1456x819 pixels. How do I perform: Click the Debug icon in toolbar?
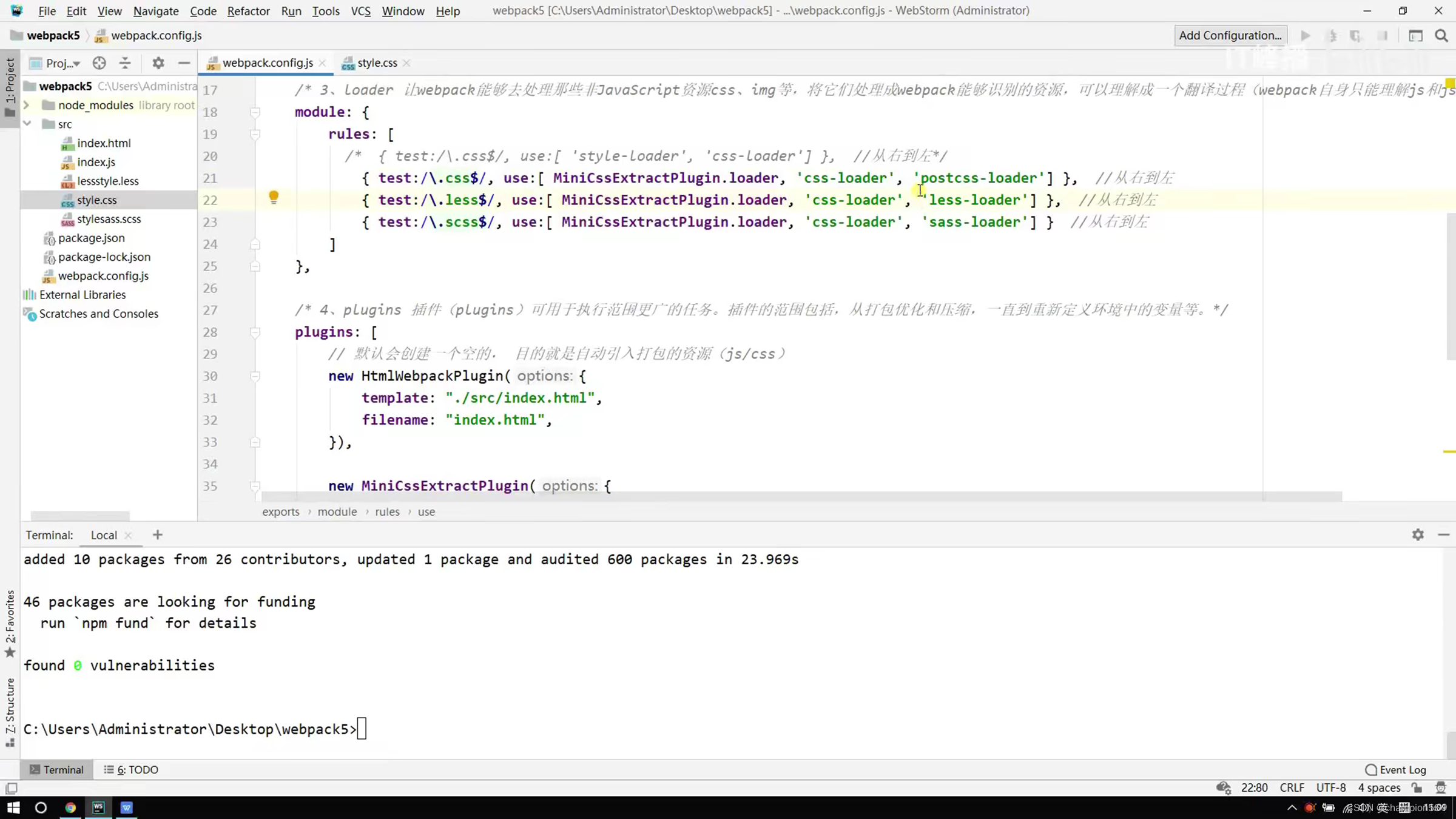coord(1332,36)
